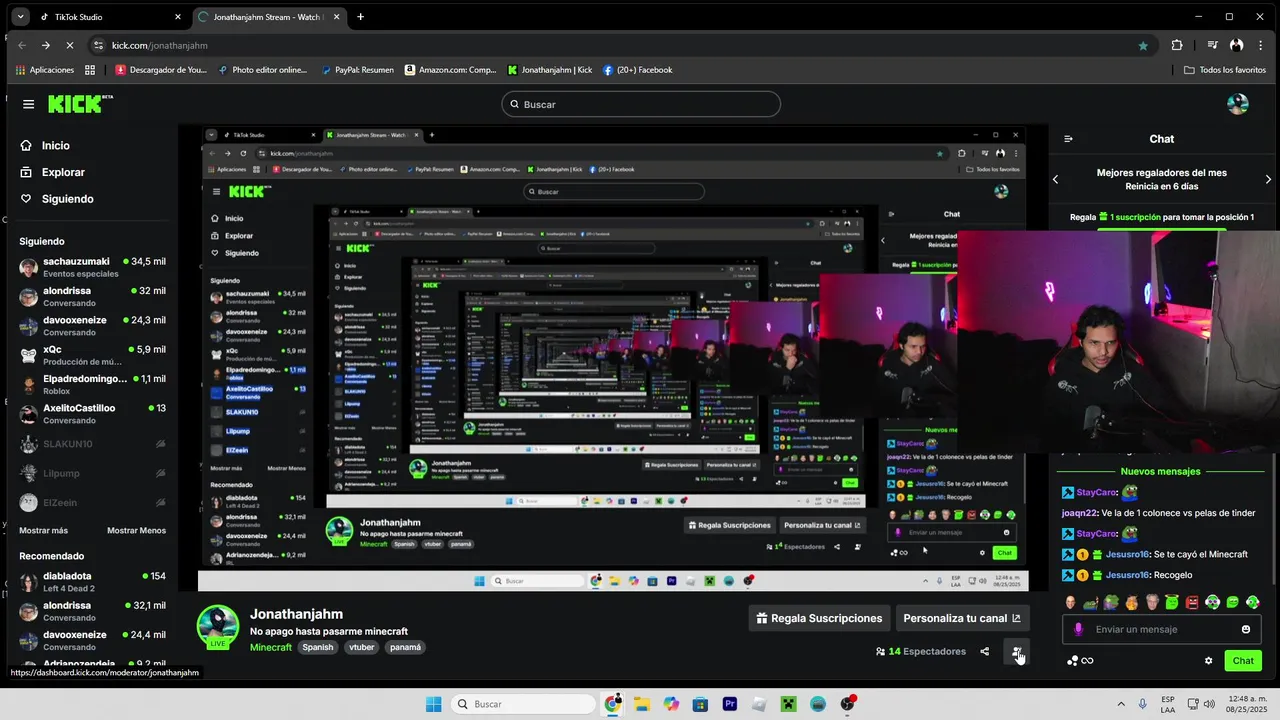Open Amazon.com bookmark
Screen dimensions: 1280x720
pyautogui.click(x=450, y=70)
